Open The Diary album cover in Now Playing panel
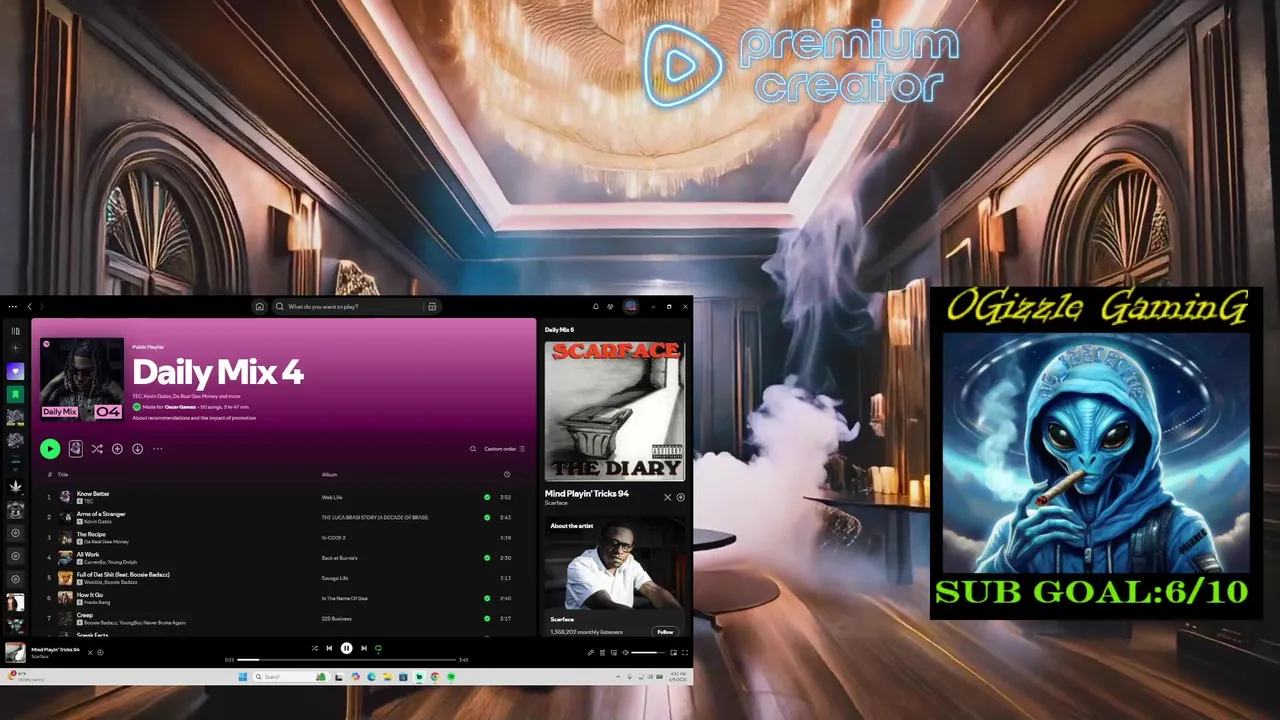 pos(615,411)
